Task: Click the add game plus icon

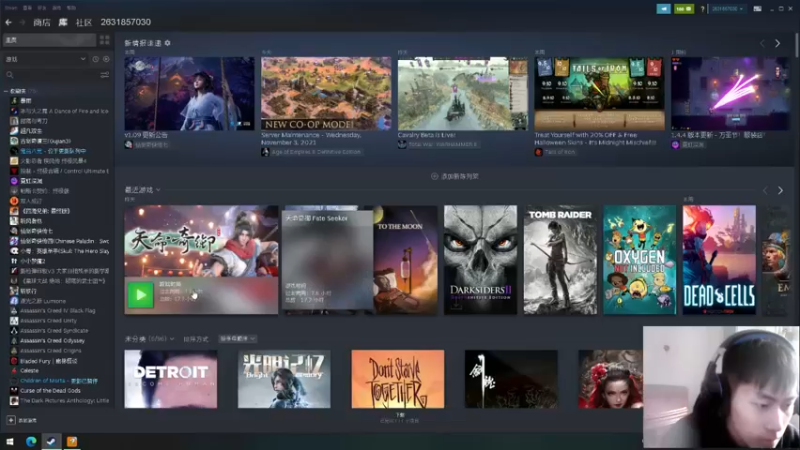Action: (x=11, y=420)
